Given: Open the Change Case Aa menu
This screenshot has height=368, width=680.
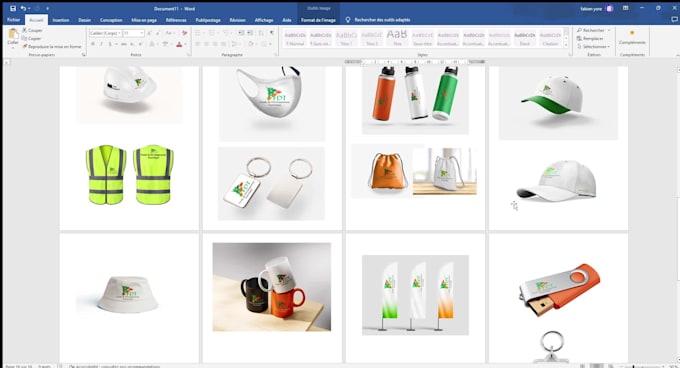Looking at the screenshot, I should (170, 33).
